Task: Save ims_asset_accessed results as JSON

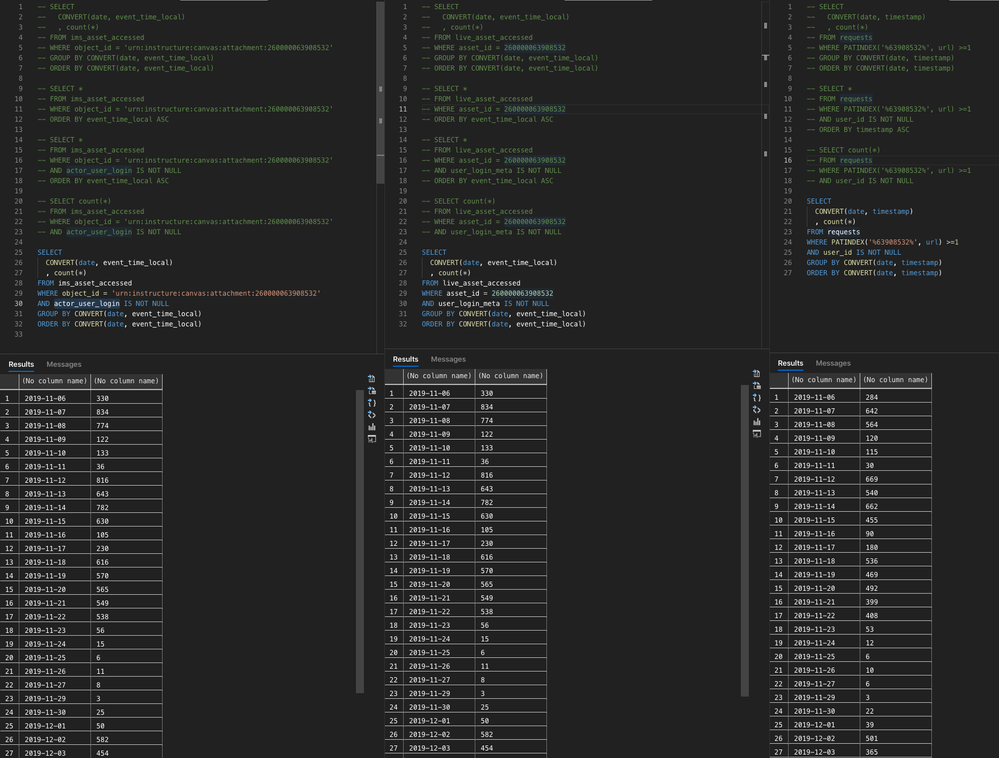Action: [372, 403]
